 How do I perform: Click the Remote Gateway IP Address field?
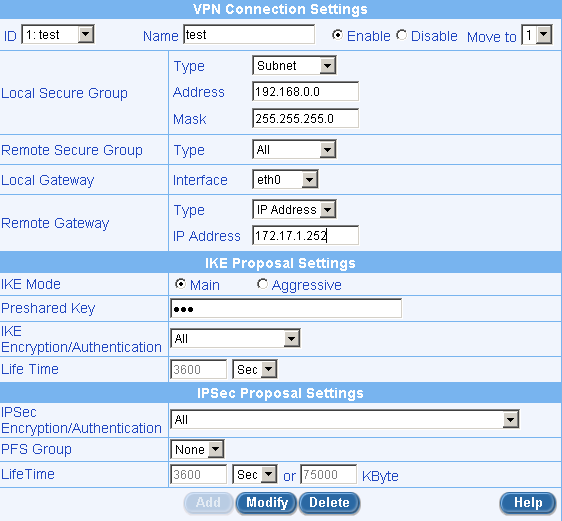pyautogui.click(x=305, y=235)
